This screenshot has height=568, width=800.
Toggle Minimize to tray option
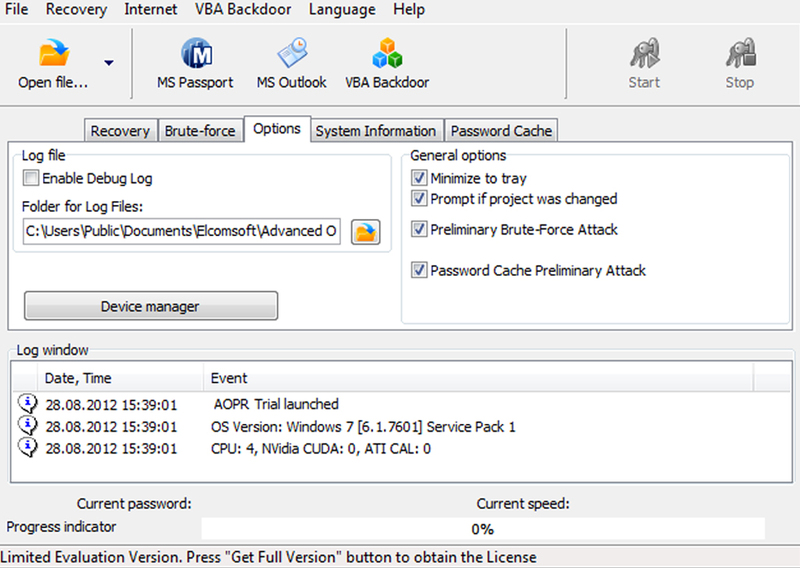coord(419,178)
